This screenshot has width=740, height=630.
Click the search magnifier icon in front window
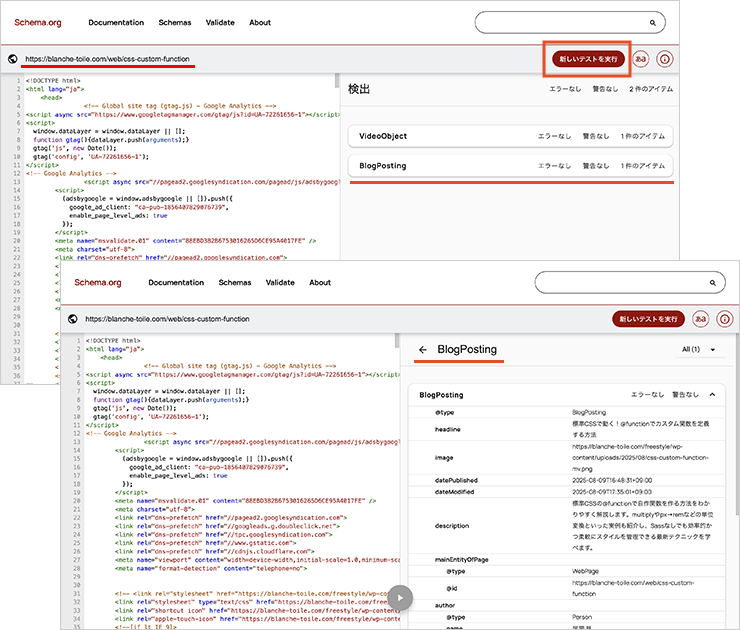tap(713, 283)
